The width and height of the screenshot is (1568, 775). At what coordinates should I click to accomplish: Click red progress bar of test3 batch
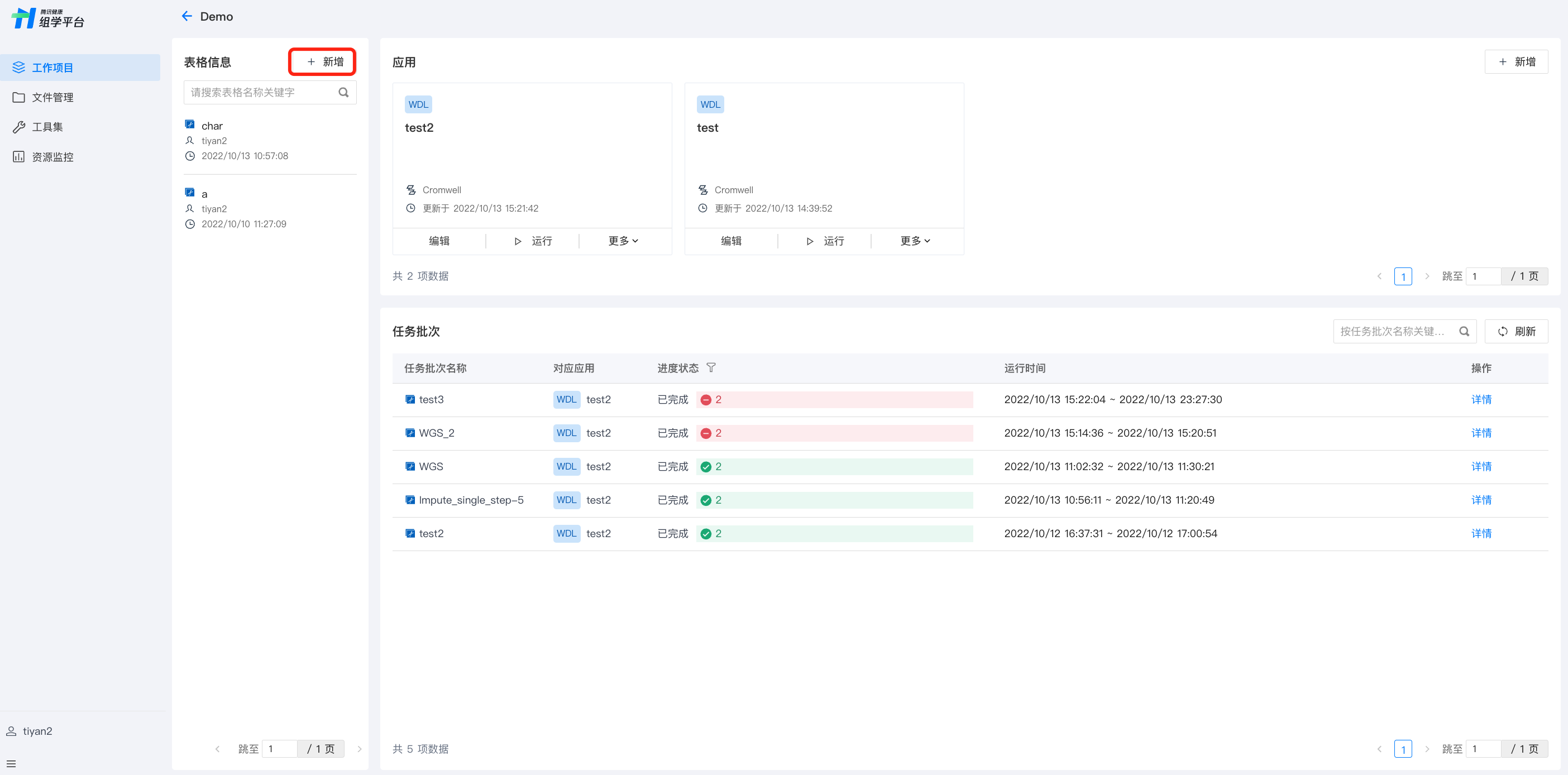[x=834, y=399]
